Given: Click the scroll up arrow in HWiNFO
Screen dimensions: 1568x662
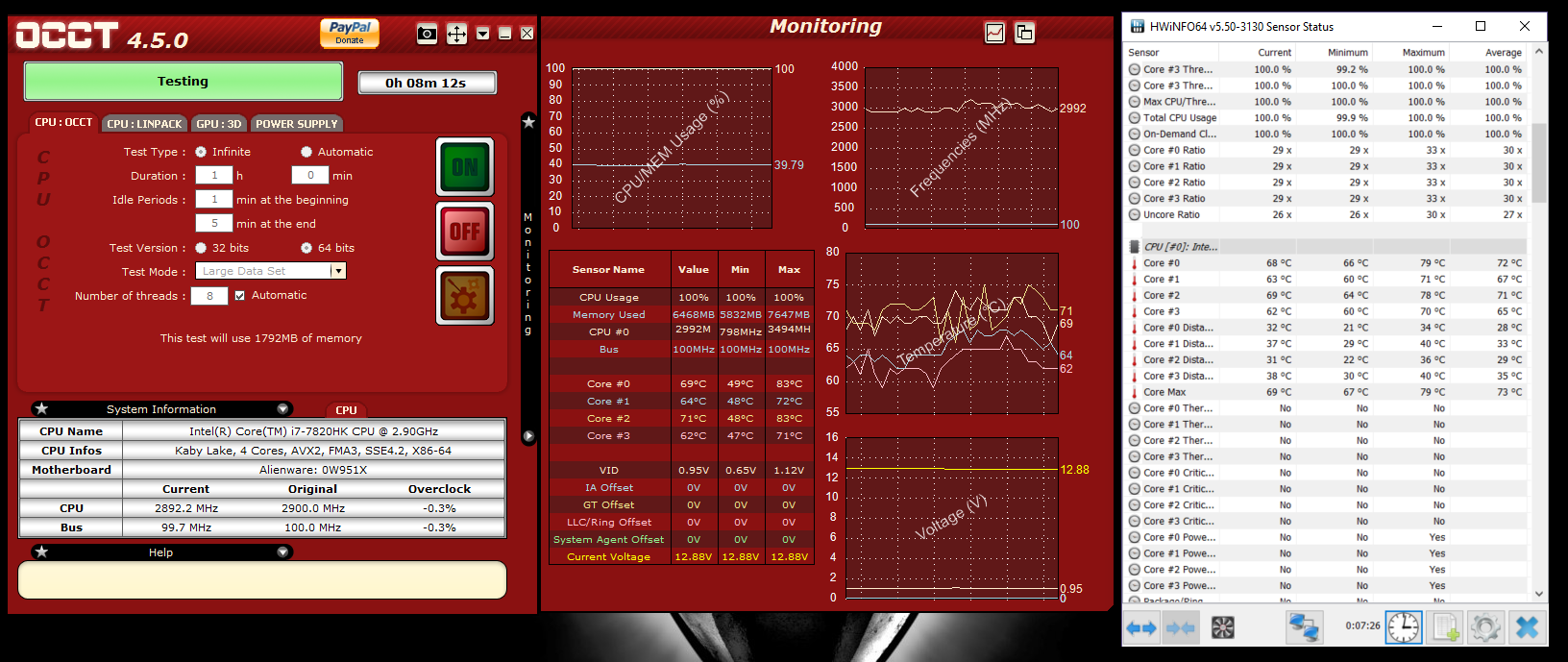Looking at the screenshot, I should click(1539, 51).
